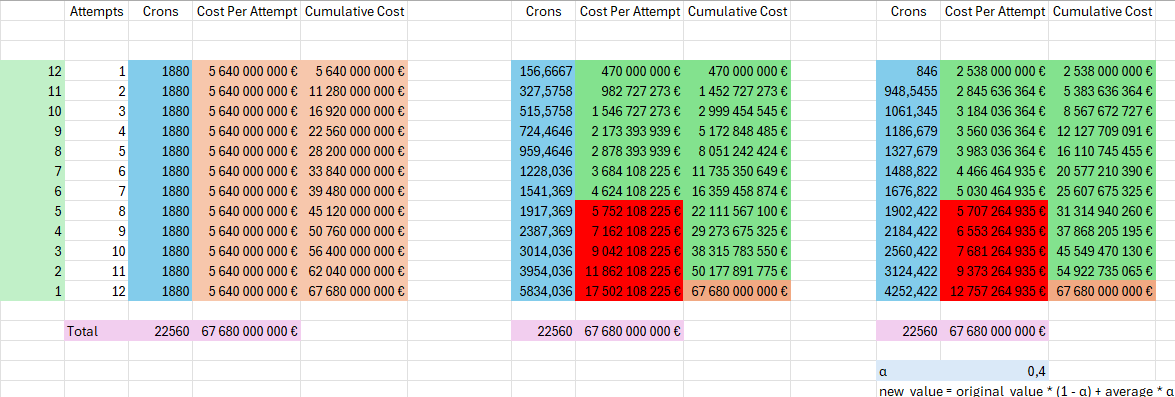This screenshot has height=397, width=1175.
Task: Select cell with 39 480 000 000 €
Action: 354,191
